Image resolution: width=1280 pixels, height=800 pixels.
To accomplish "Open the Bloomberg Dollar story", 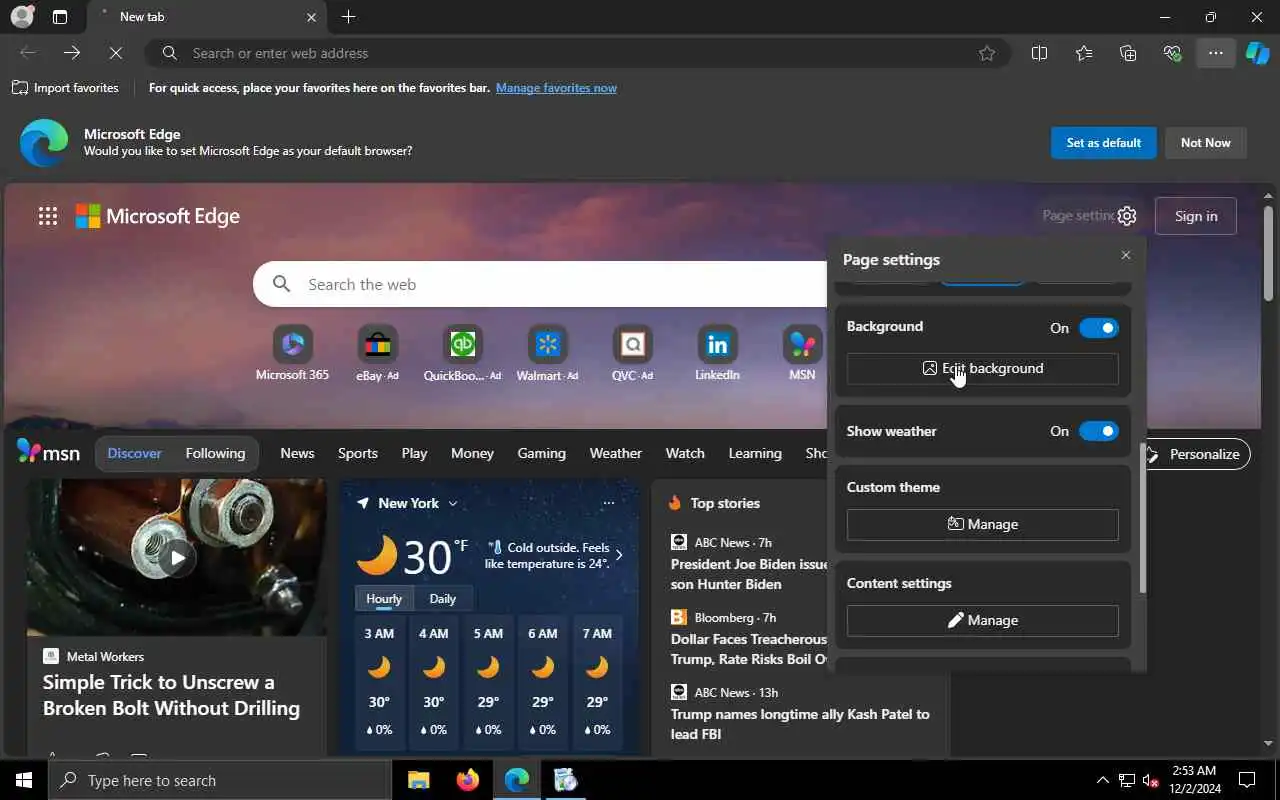I will click(750, 649).
